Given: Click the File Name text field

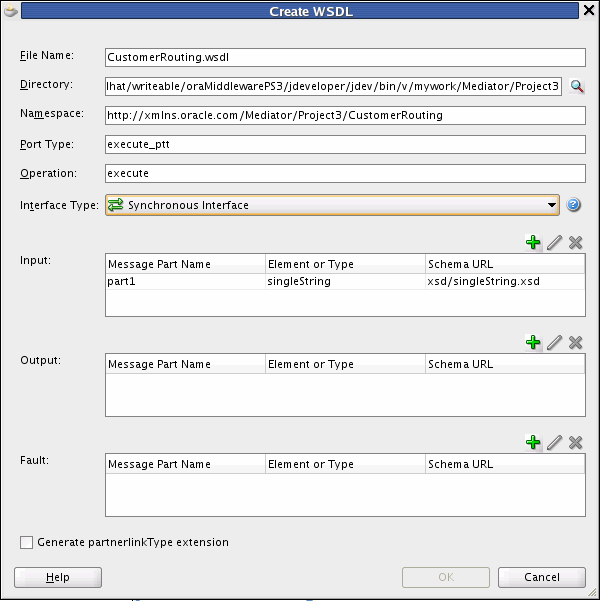Looking at the screenshot, I should (345, 57).
